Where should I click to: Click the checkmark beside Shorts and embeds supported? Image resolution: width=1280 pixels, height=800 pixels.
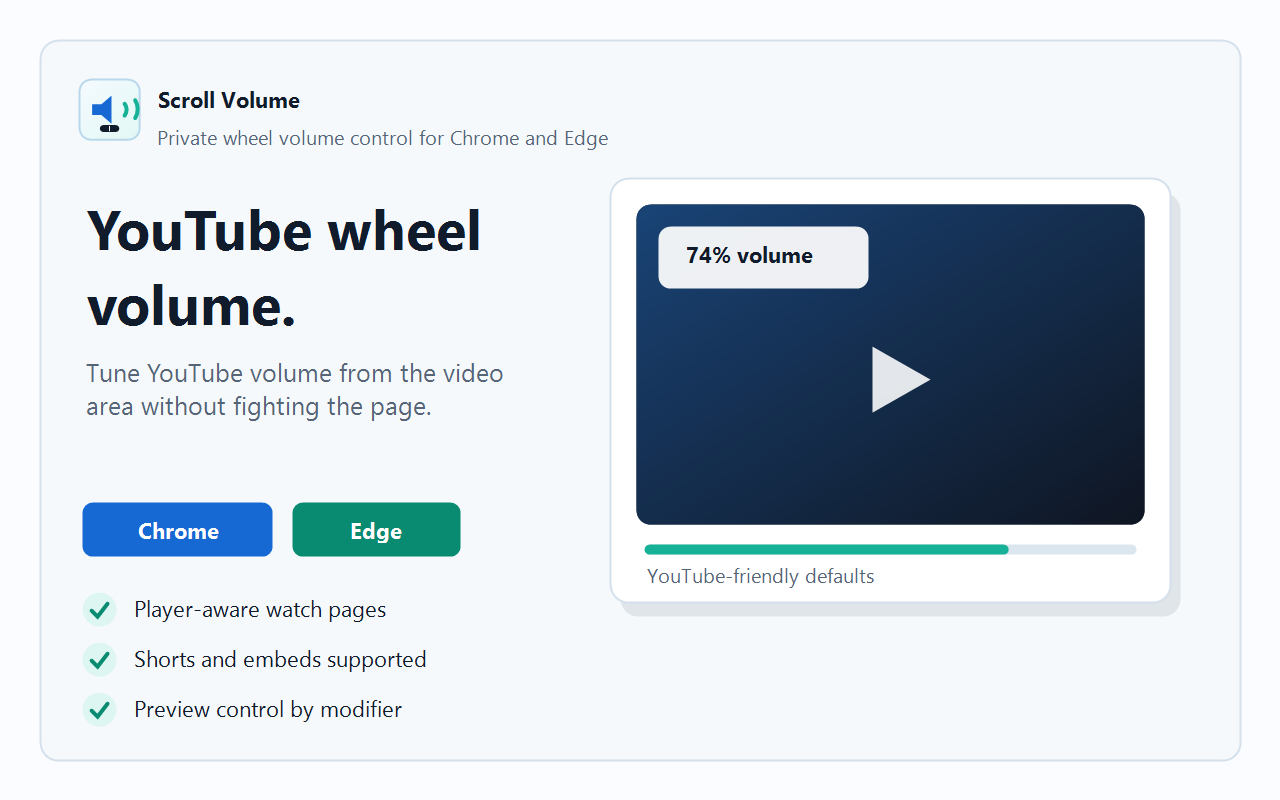[x=99, y=659]
